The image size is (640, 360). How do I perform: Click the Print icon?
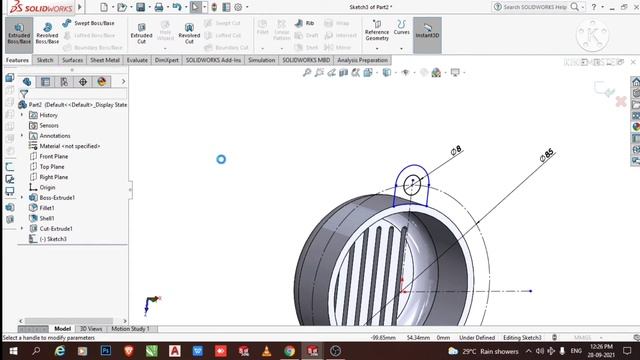click(159, 7)
